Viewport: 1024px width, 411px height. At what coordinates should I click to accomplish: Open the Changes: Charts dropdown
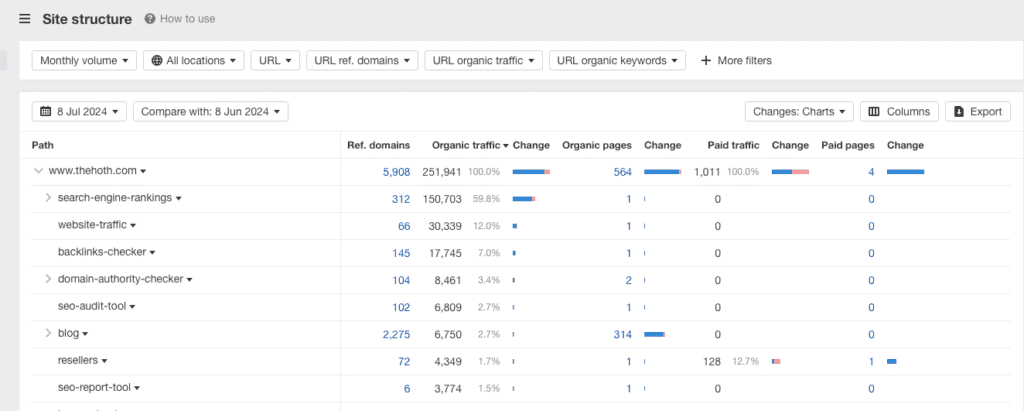point(799,112)
